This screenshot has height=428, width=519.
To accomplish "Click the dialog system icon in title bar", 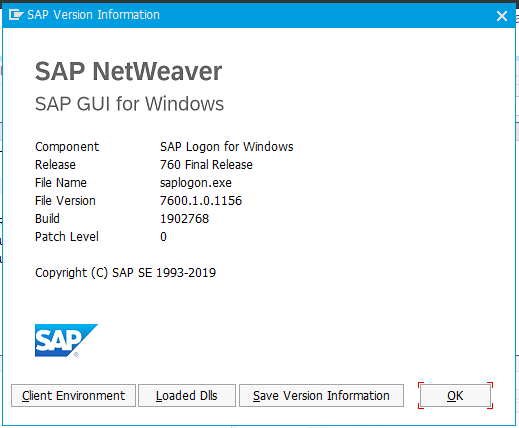I will (x=16, y=15).
